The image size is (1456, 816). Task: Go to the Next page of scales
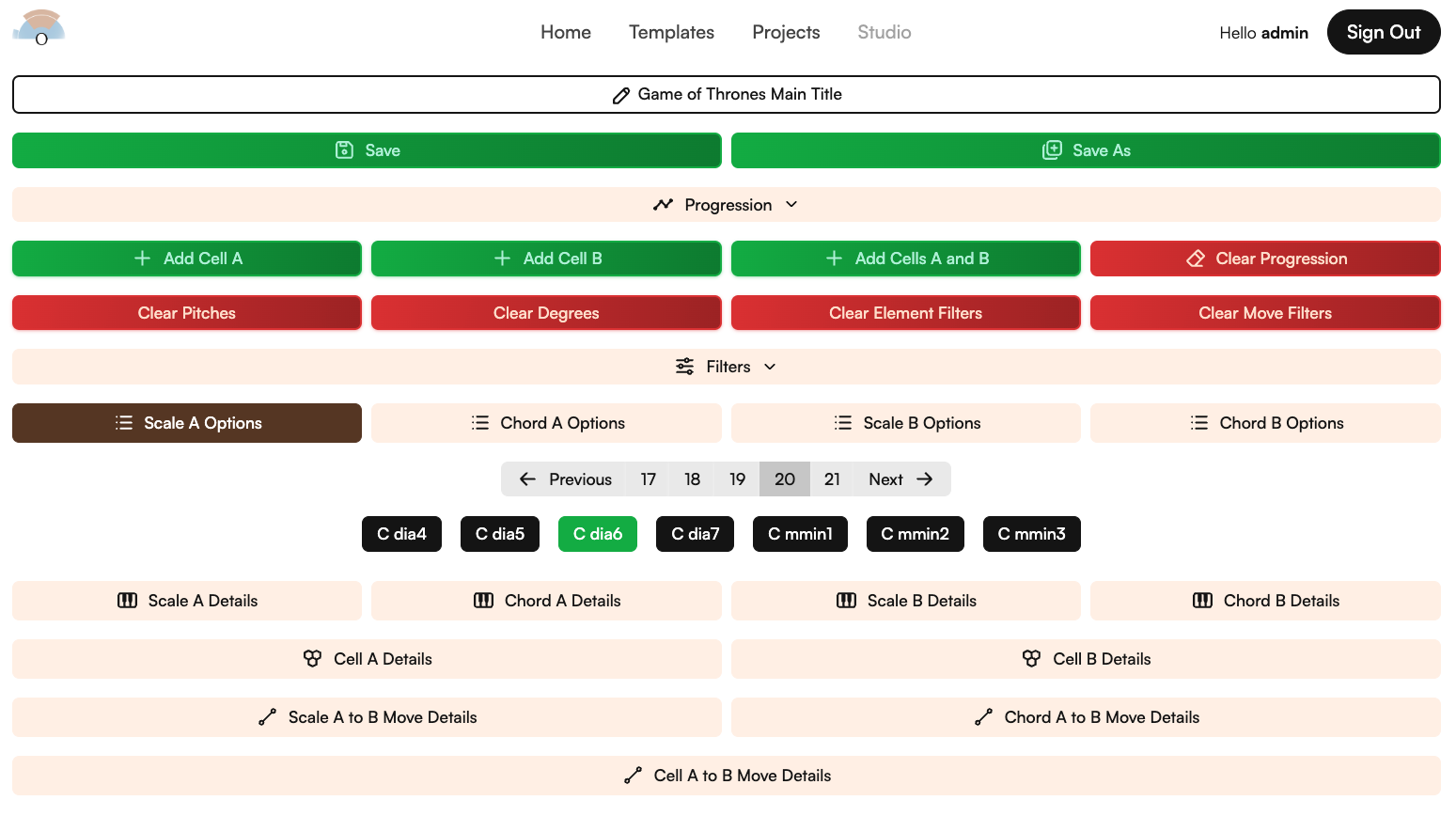(x=900, y=479)
